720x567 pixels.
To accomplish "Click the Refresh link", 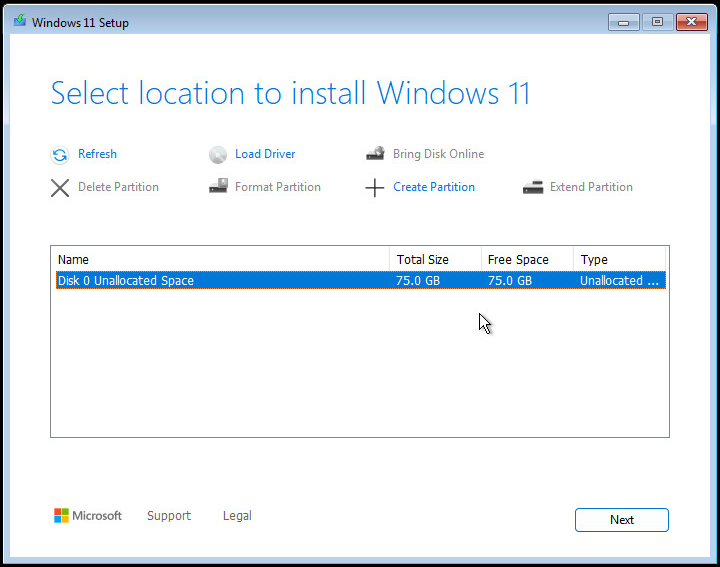I will 97,154.
